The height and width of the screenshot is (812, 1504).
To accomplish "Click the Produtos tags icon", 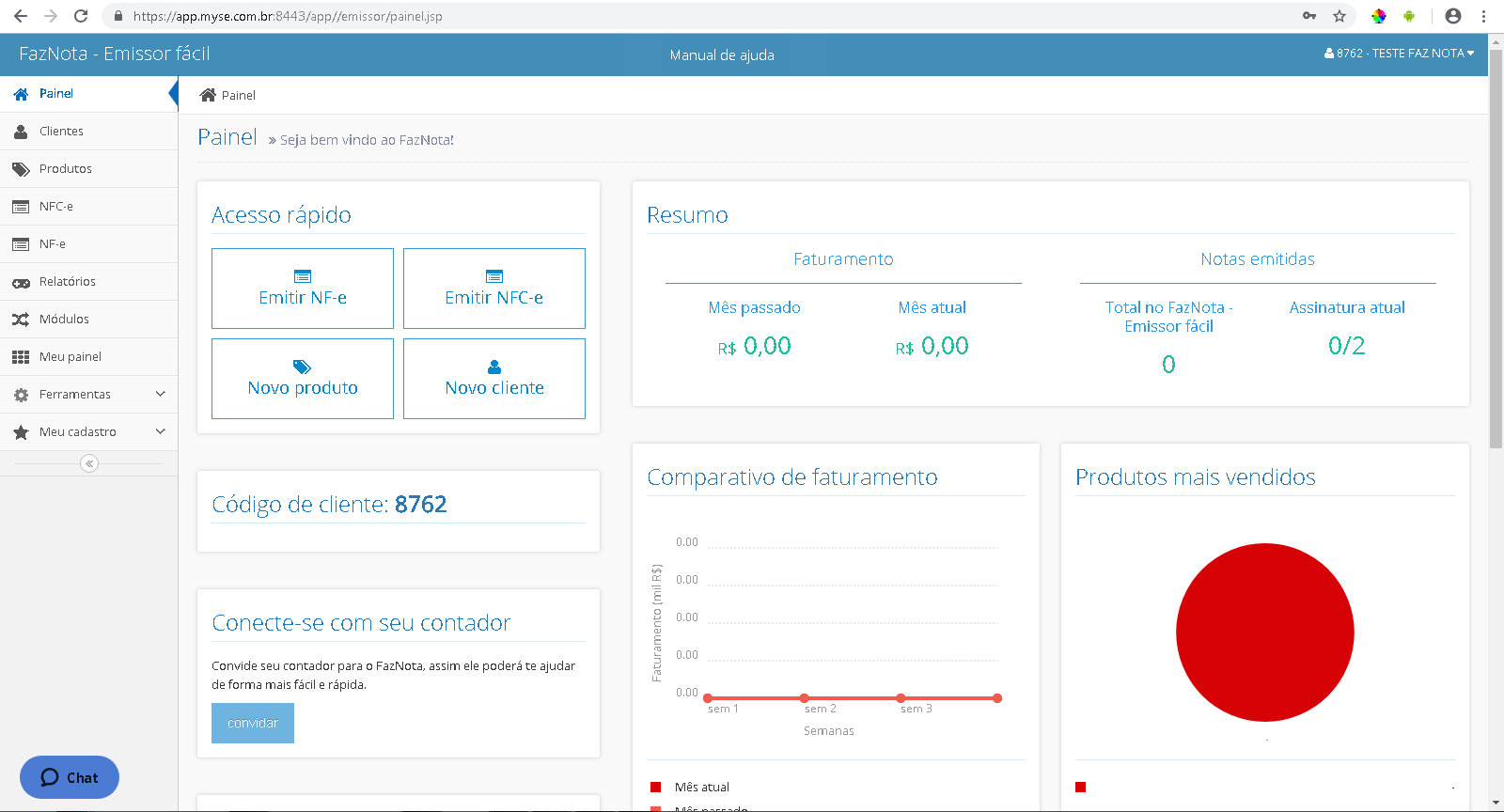I will click(x=21, y=169).
